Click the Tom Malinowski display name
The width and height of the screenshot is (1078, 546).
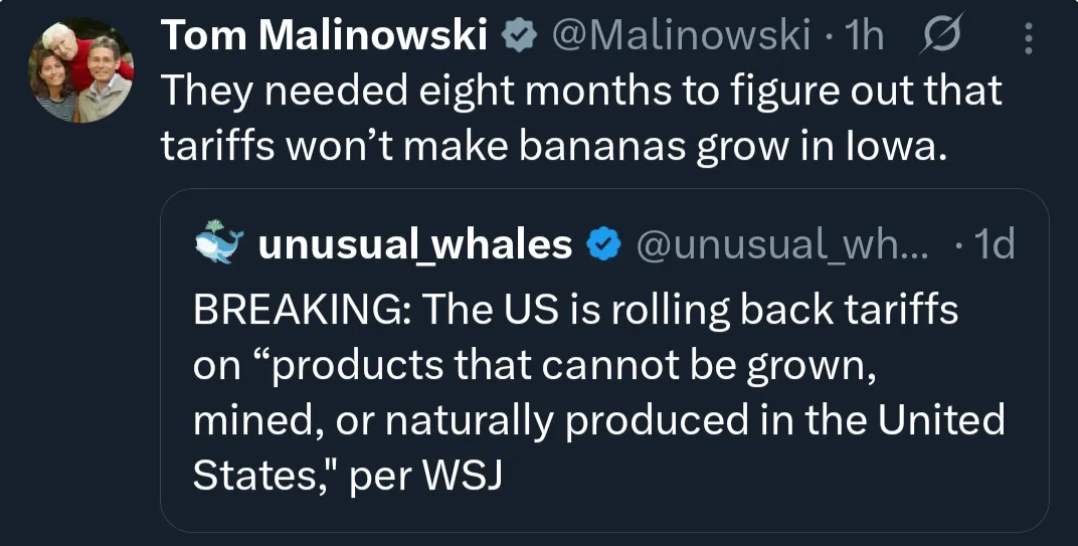tap(324, 37)
